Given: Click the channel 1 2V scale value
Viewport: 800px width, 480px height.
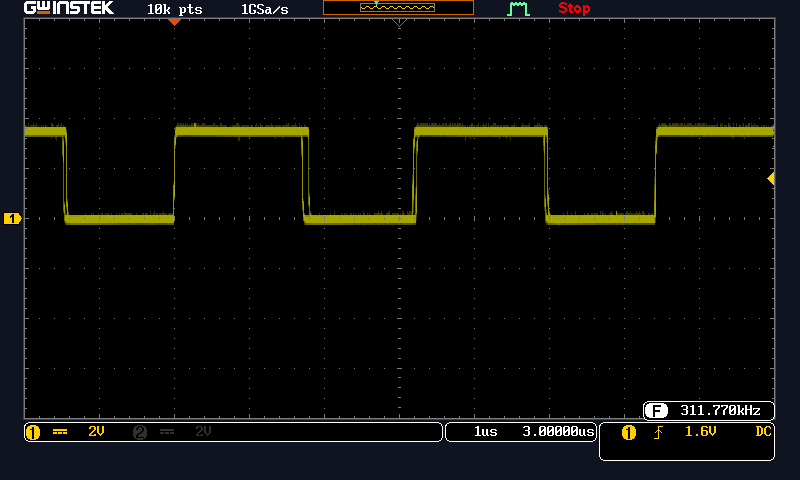Looking at the screenshot, I should [x=96, y=432].
